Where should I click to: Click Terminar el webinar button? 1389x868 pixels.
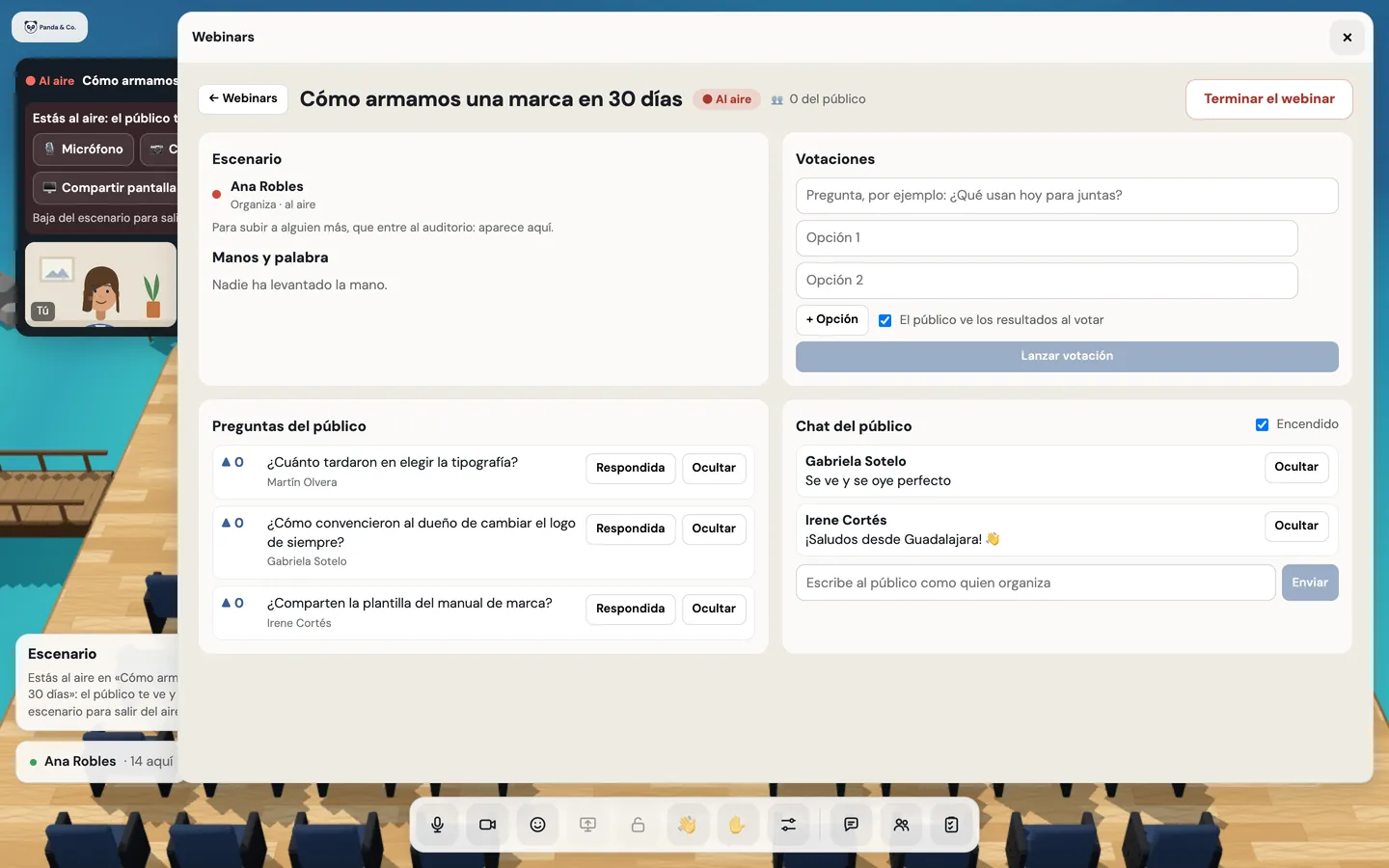tap(1269, 99)
